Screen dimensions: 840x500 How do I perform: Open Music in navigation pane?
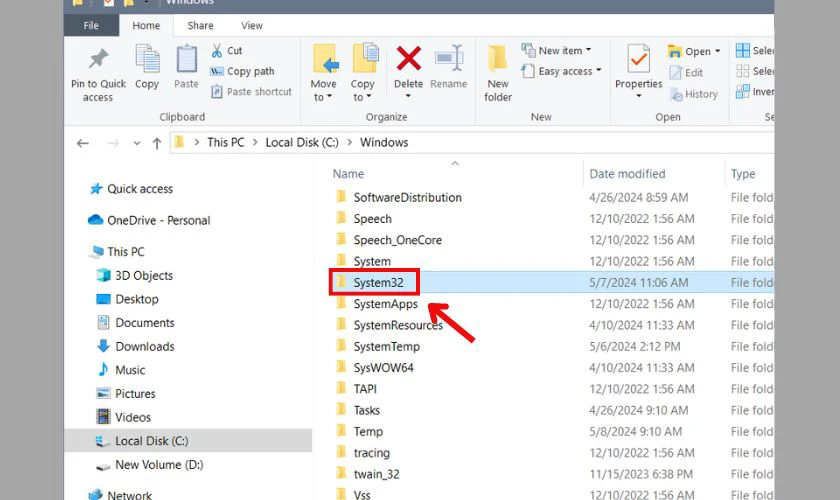121,370
